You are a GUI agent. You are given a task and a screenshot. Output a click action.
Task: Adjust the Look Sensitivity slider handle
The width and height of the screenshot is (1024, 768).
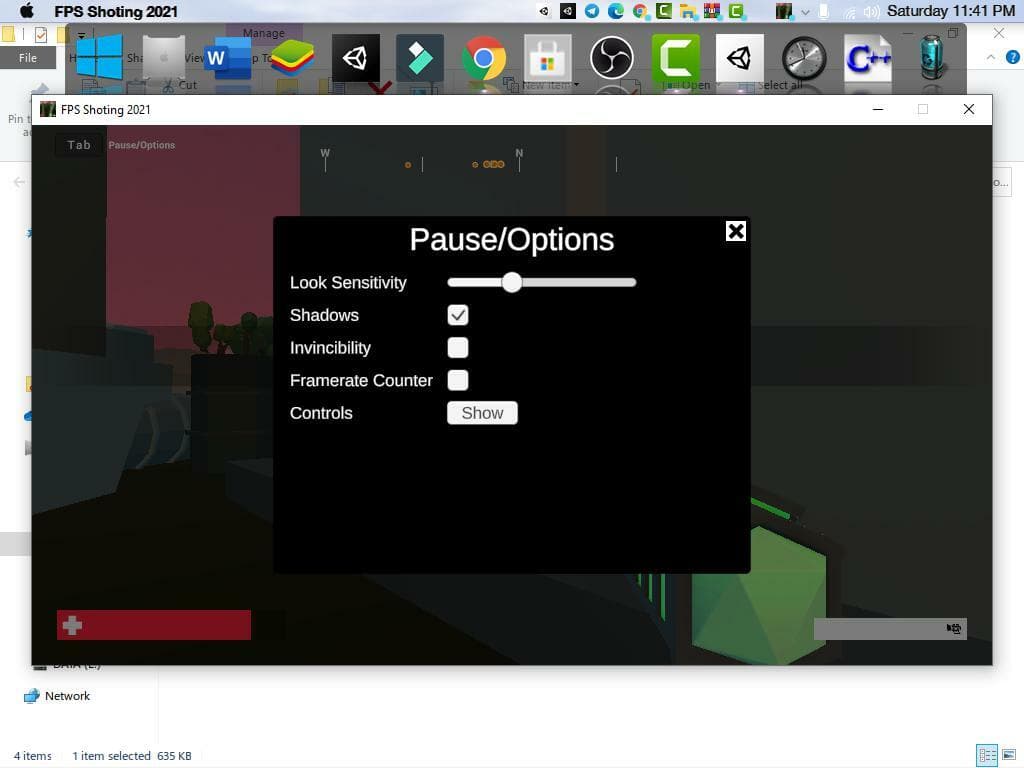pyautogui.click(x=512, y=282)
